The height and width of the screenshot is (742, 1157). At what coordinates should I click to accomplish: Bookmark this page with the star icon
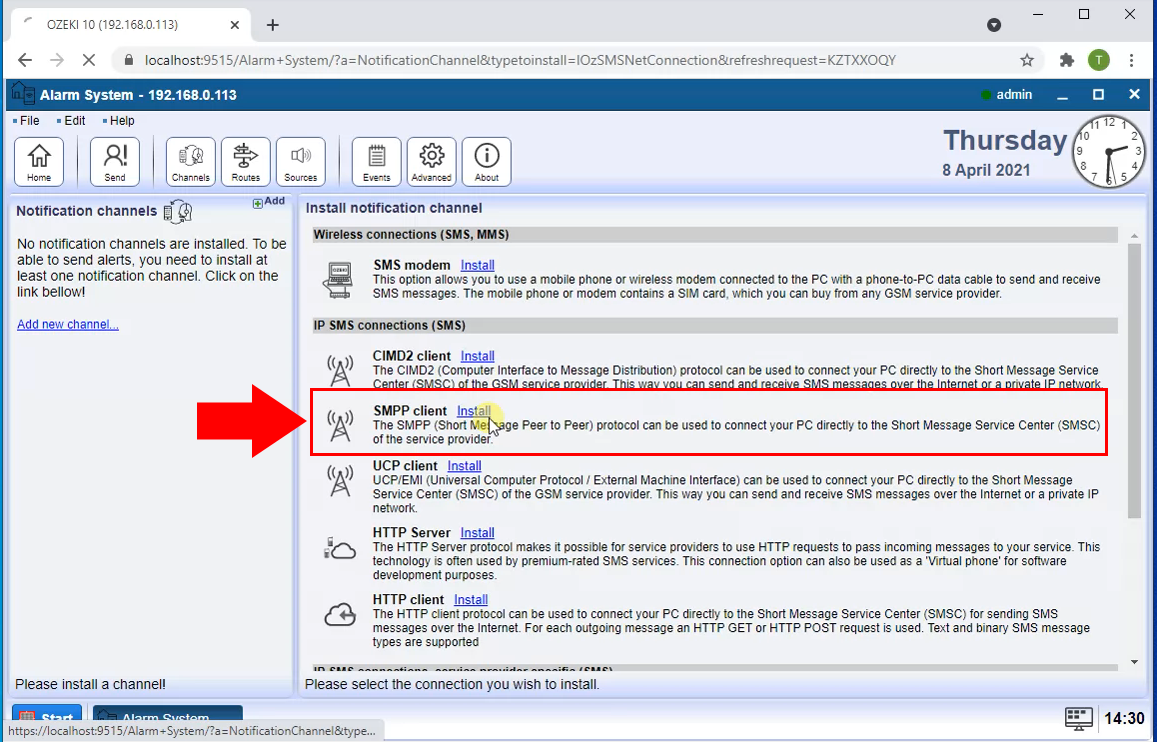coord(1026,60)
